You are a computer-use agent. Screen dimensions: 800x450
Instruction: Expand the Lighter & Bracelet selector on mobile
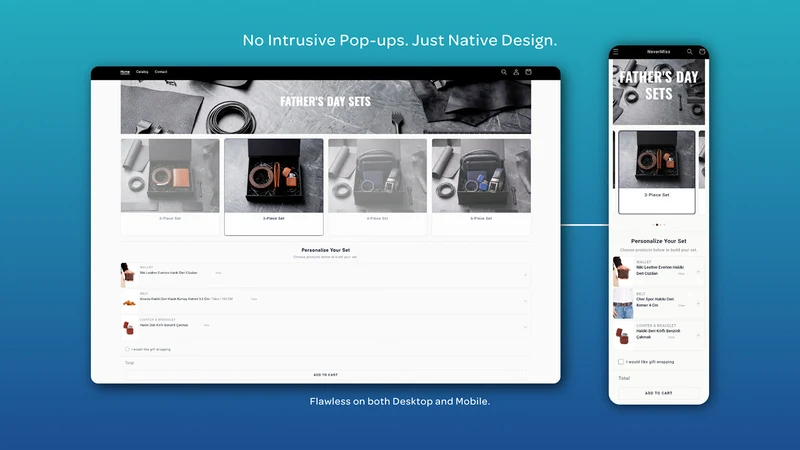(x=698, y=335)
